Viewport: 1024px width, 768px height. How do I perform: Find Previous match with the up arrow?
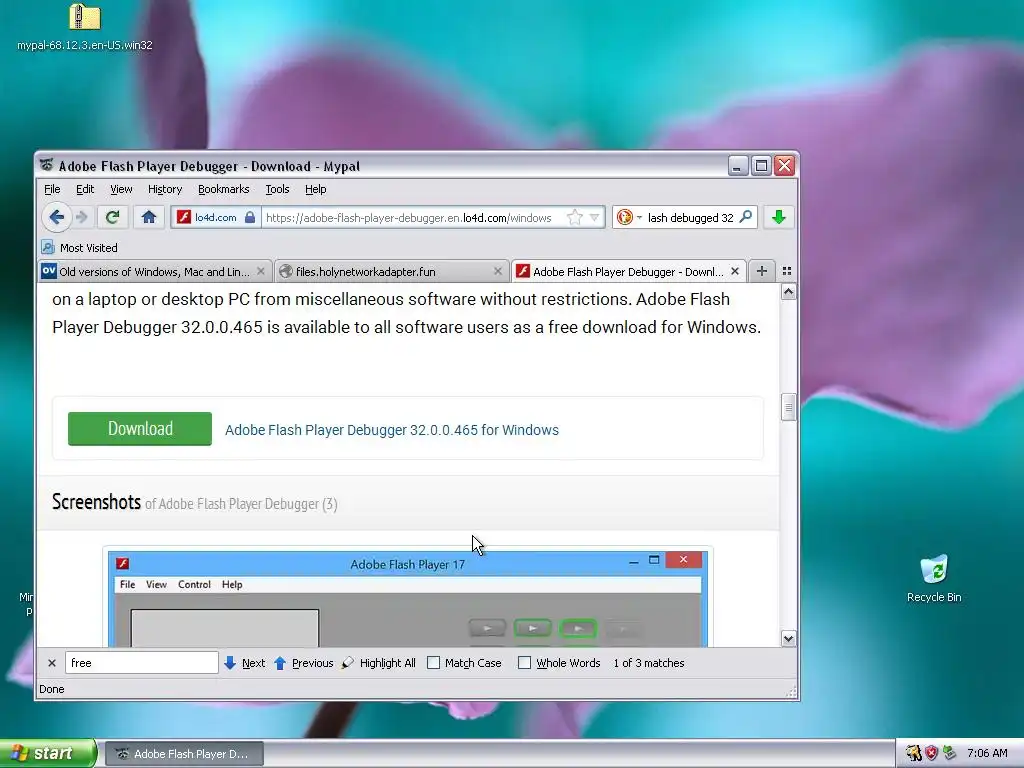click(x=304, y=663)
